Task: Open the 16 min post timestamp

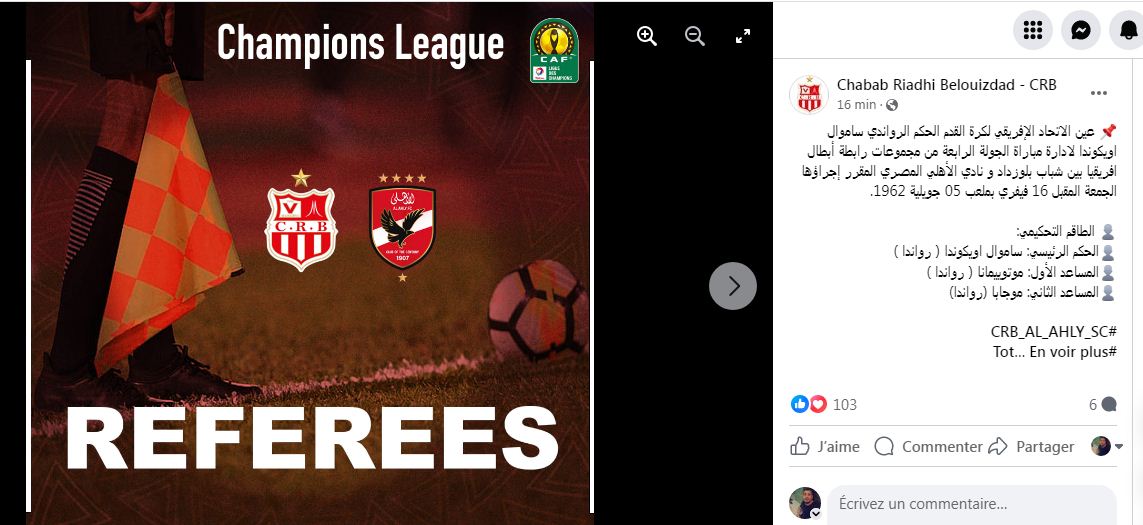Action: 856,104
